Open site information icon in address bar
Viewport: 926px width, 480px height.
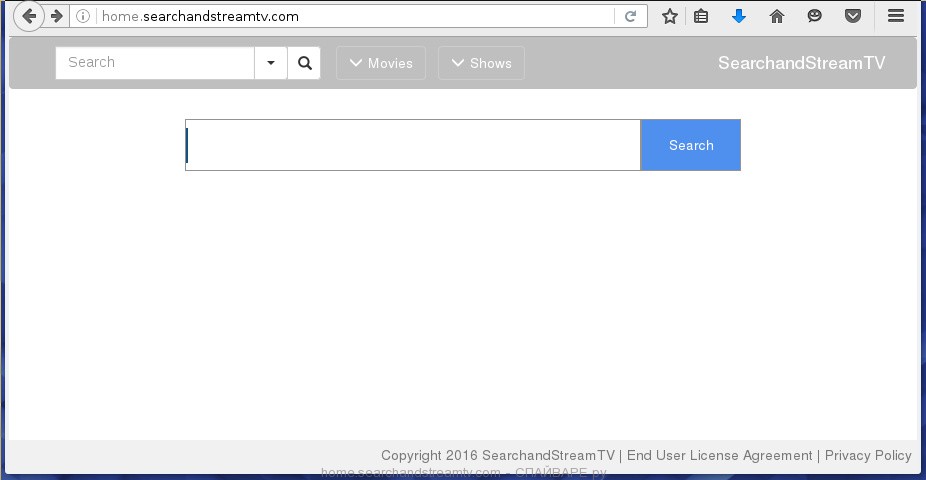83,16
